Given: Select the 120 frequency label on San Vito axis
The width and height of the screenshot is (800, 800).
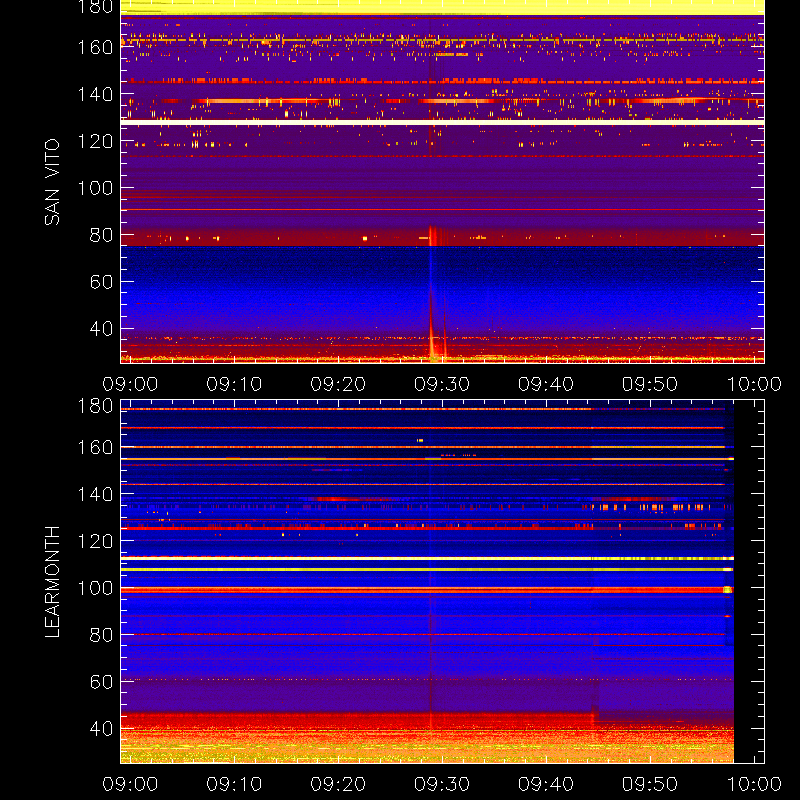Looking at the screenshot, I should point(95,141).
